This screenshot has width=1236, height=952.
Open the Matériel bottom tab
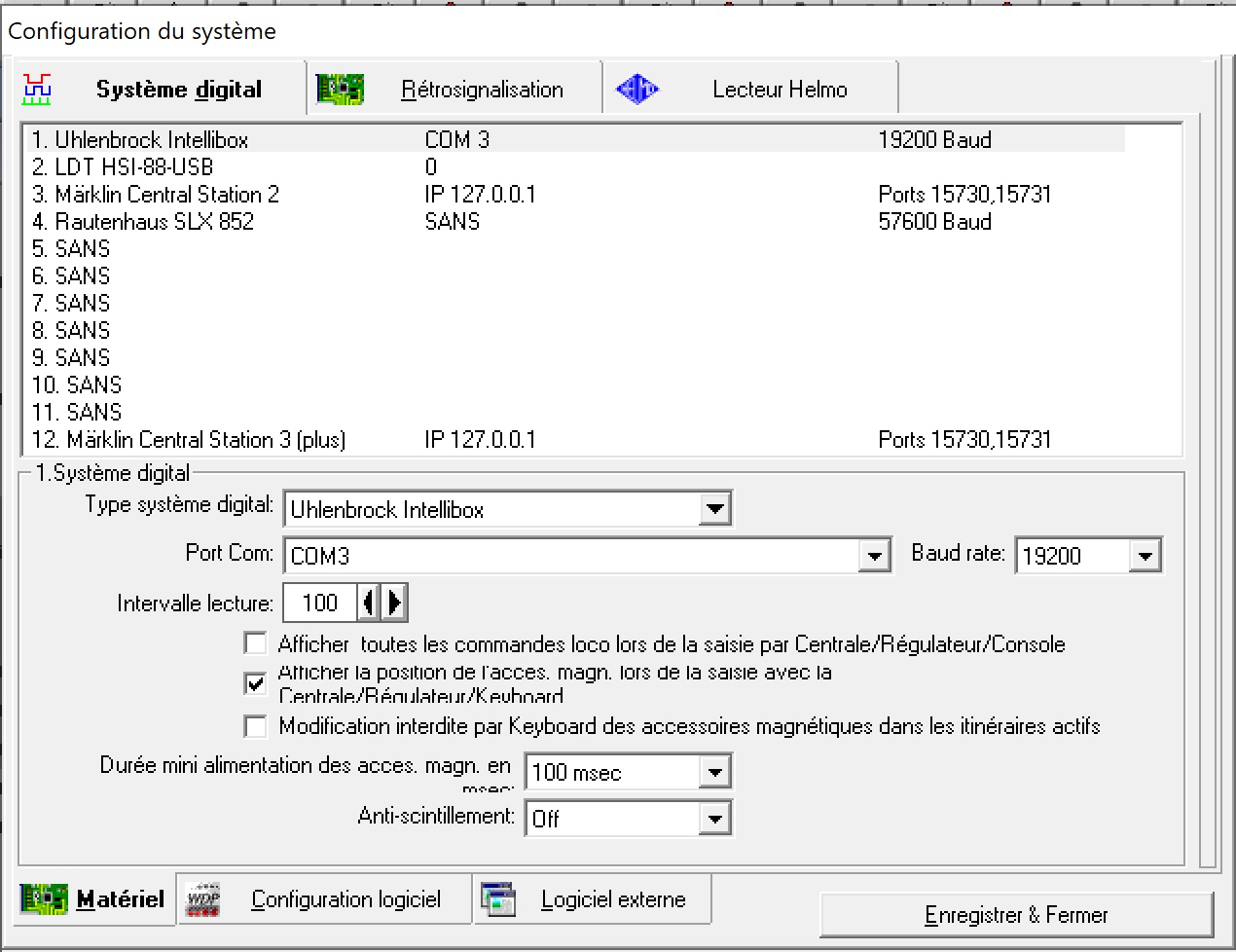(95, 899)
